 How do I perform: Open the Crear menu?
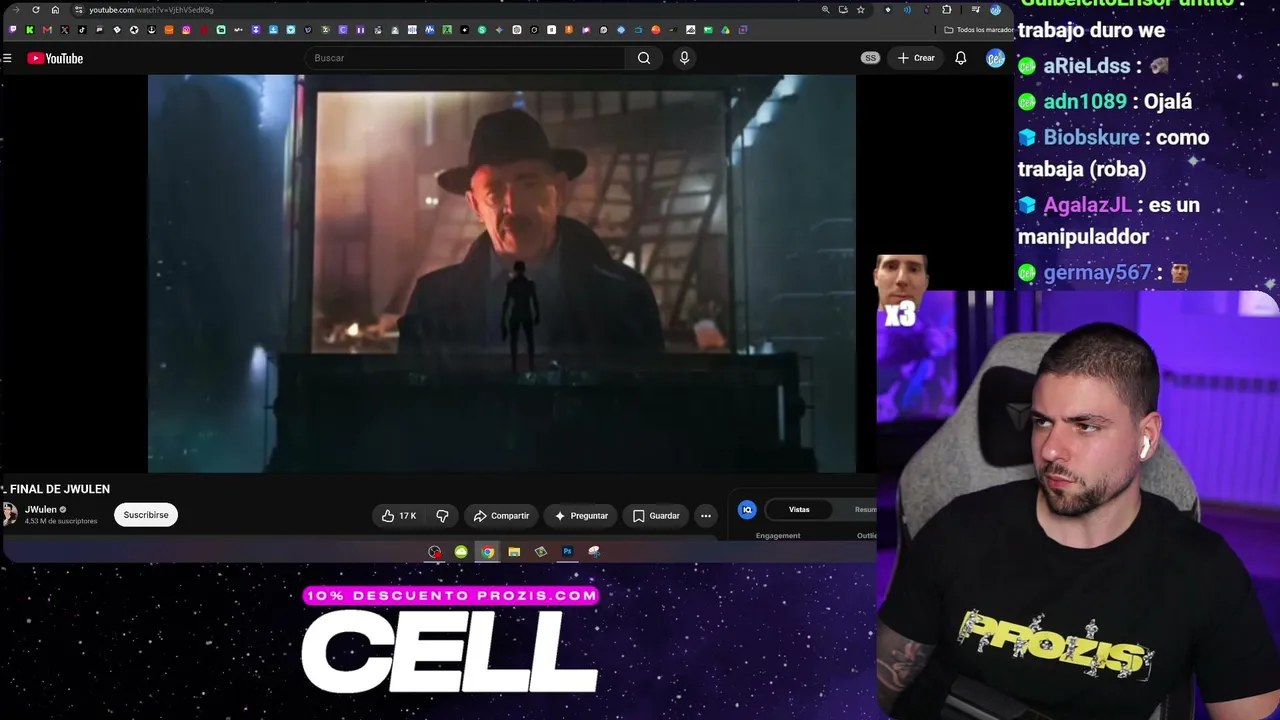[916, 58]
